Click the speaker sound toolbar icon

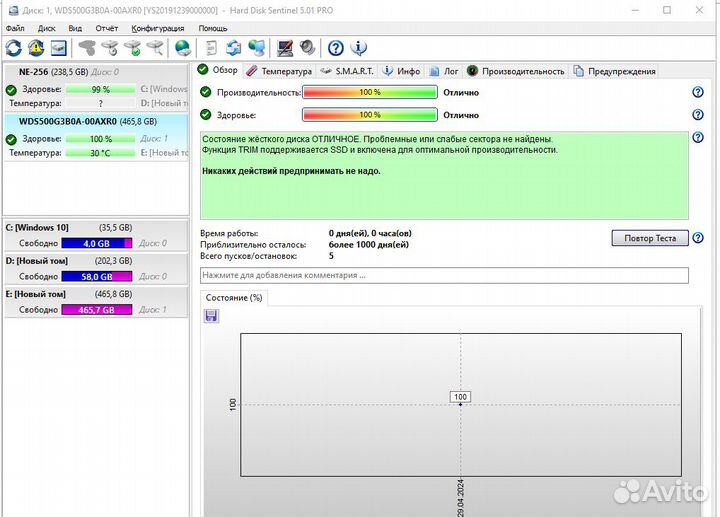click(x=307, y=48)
